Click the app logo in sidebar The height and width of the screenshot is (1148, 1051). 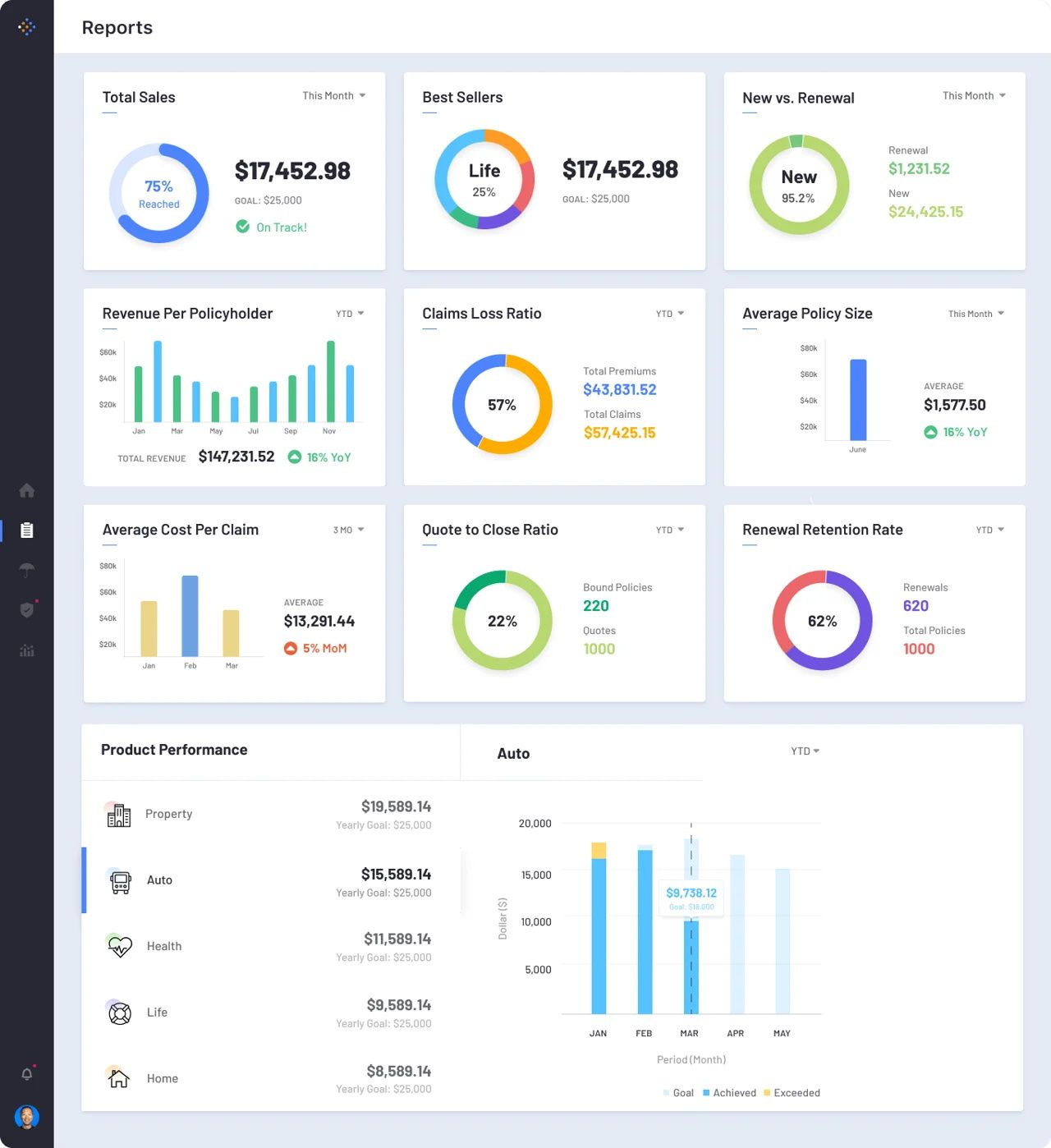click(26, 27)
